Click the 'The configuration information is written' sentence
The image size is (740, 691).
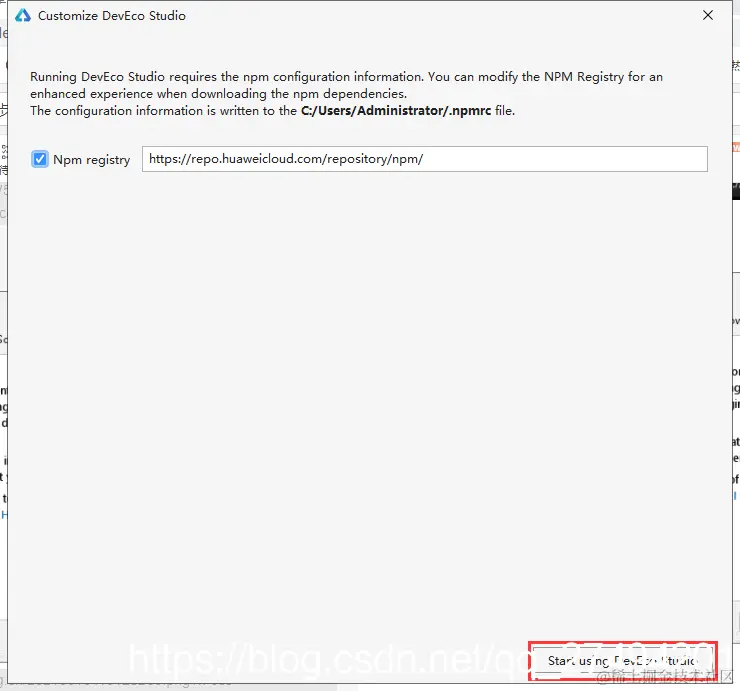click(x=272, y=110)
